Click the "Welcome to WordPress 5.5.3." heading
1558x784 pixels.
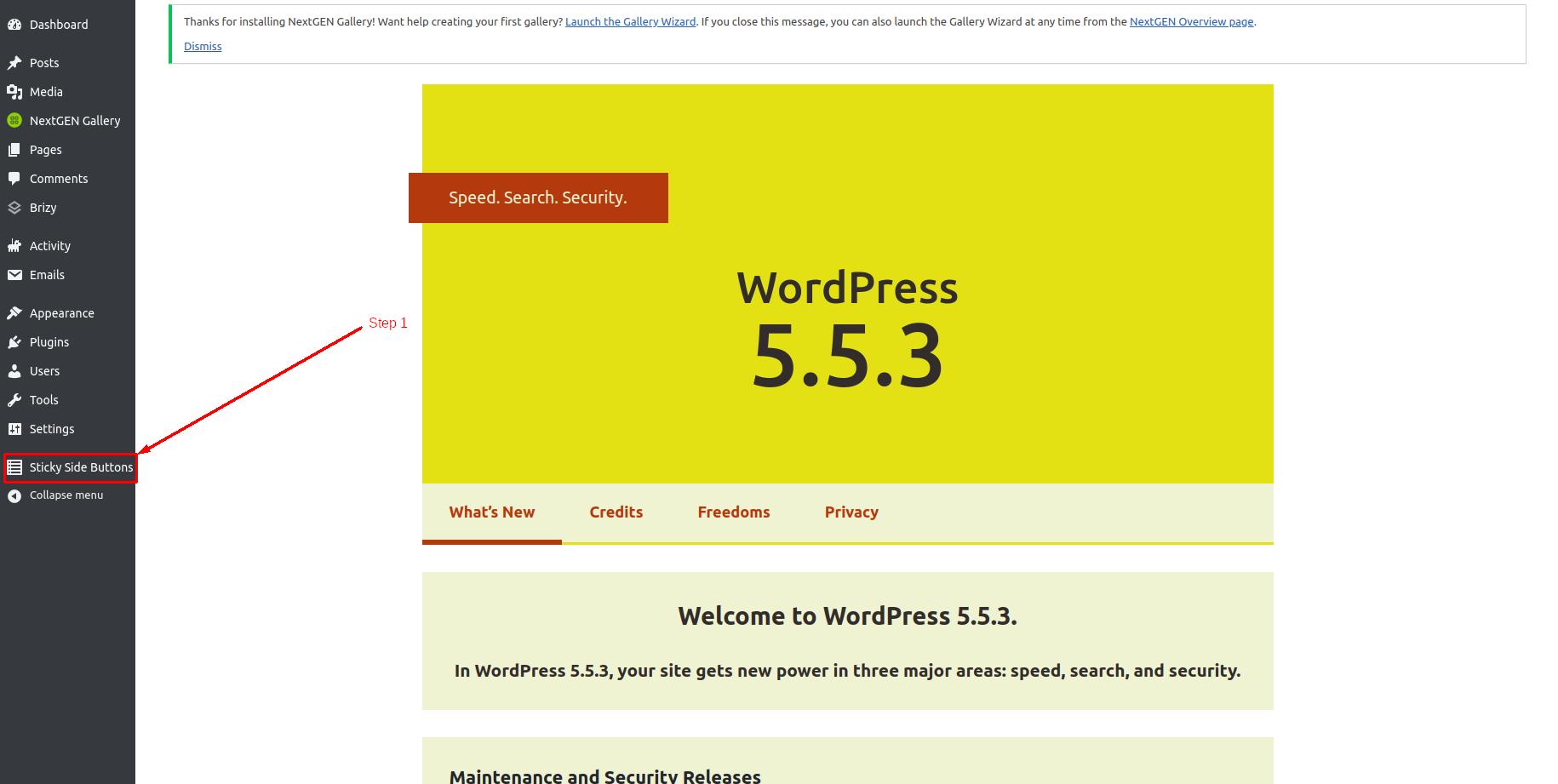point(847,616)
